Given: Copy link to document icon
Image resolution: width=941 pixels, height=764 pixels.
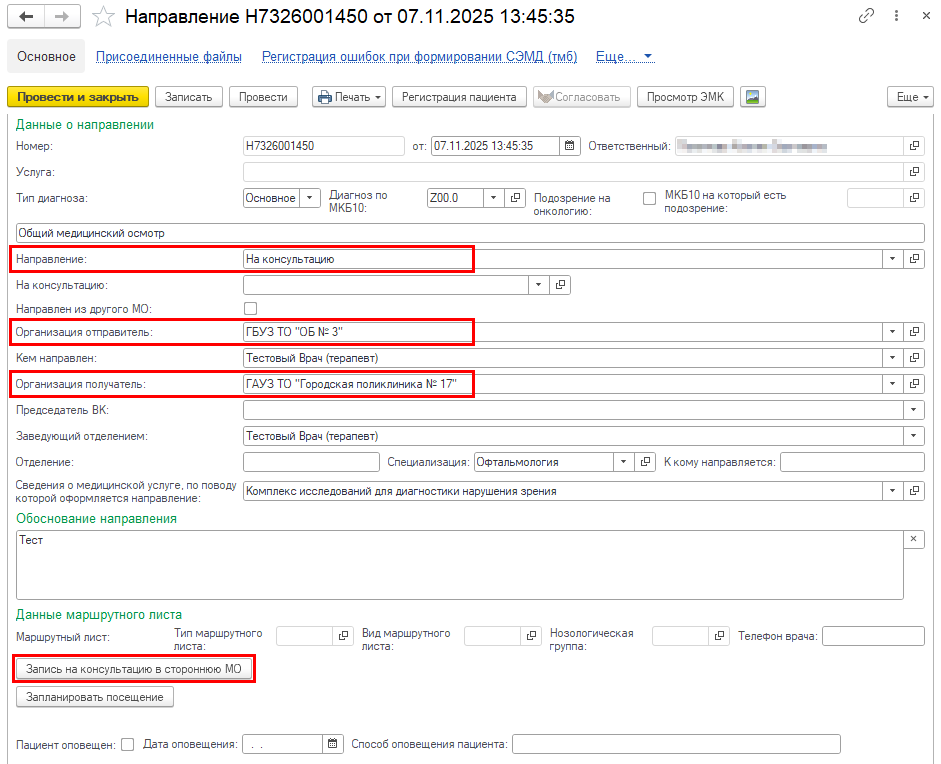Looking at the screenshot, I should [x=866, y=17].
